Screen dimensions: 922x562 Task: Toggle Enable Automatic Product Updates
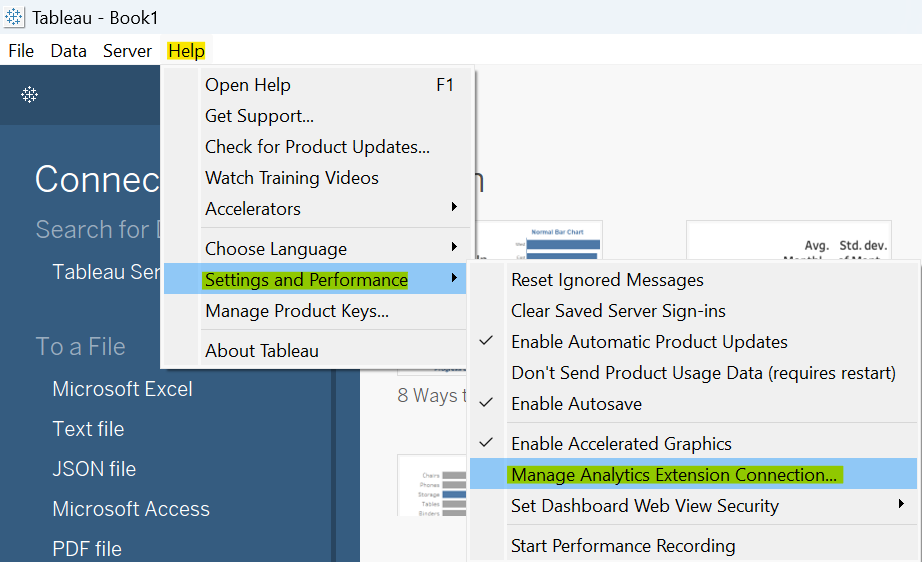pyautogui.click(x=649, y=342)
